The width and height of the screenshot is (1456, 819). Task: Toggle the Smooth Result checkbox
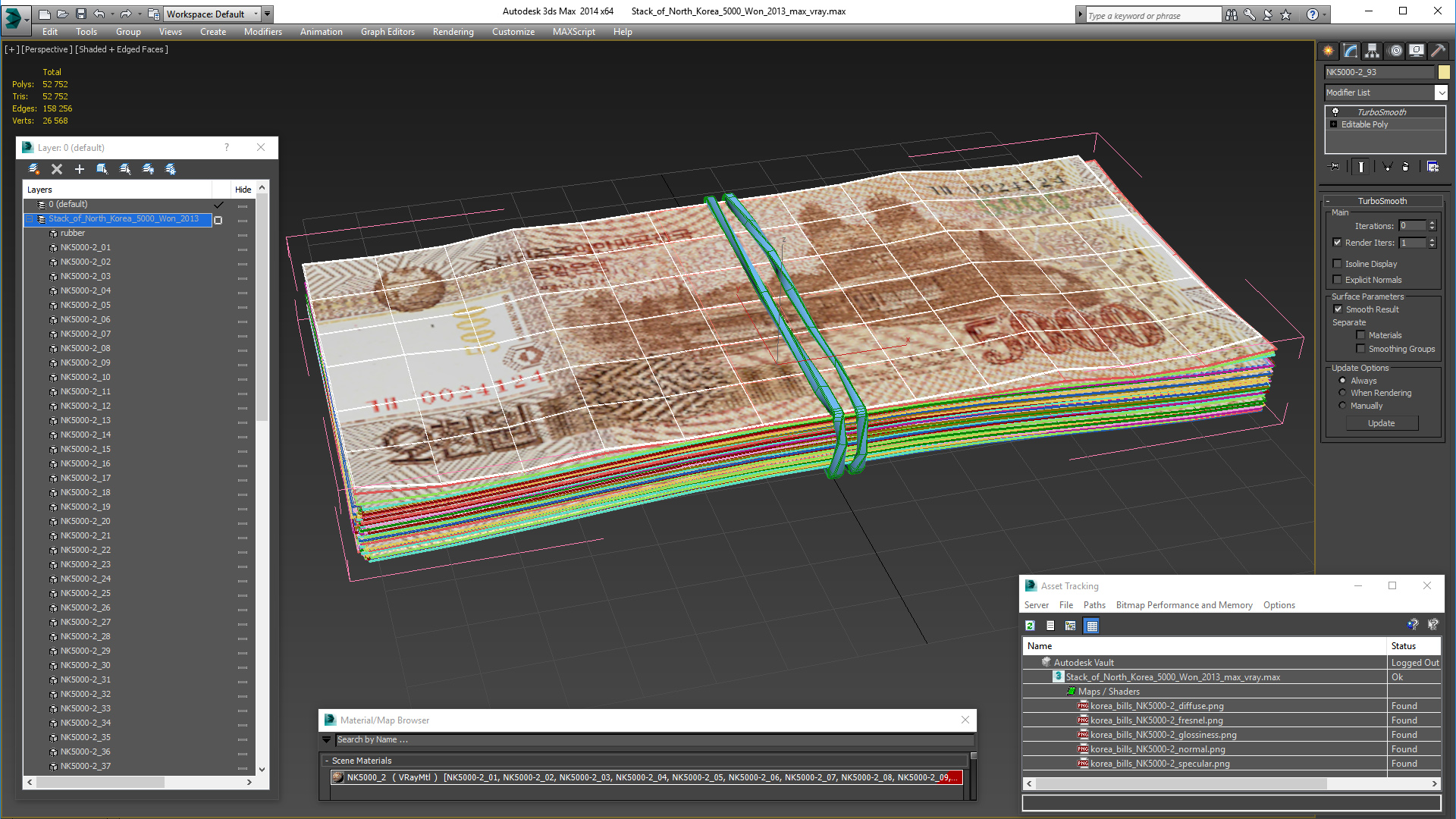[1338, 309]
